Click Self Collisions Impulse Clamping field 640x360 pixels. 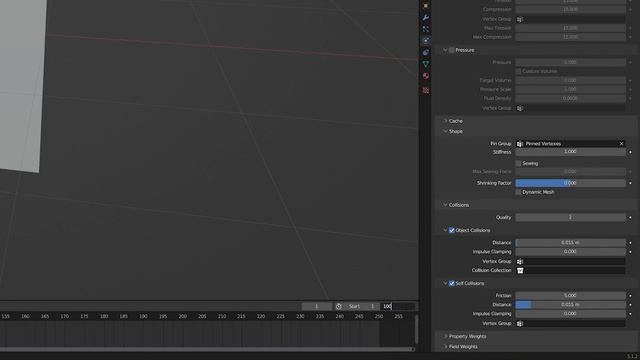[x=570, y=313]
